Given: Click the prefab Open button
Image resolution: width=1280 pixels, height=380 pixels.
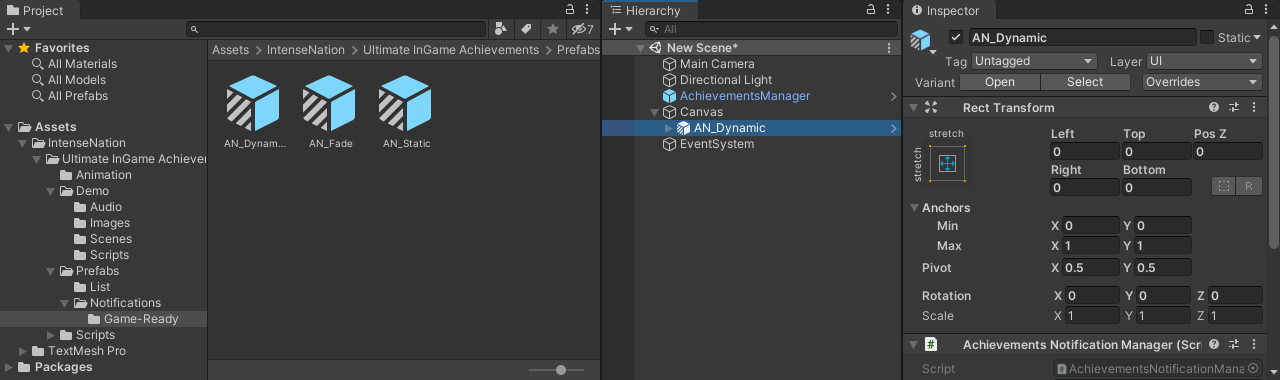Looking at the screenshot, I should click(x=1000, y=82).
